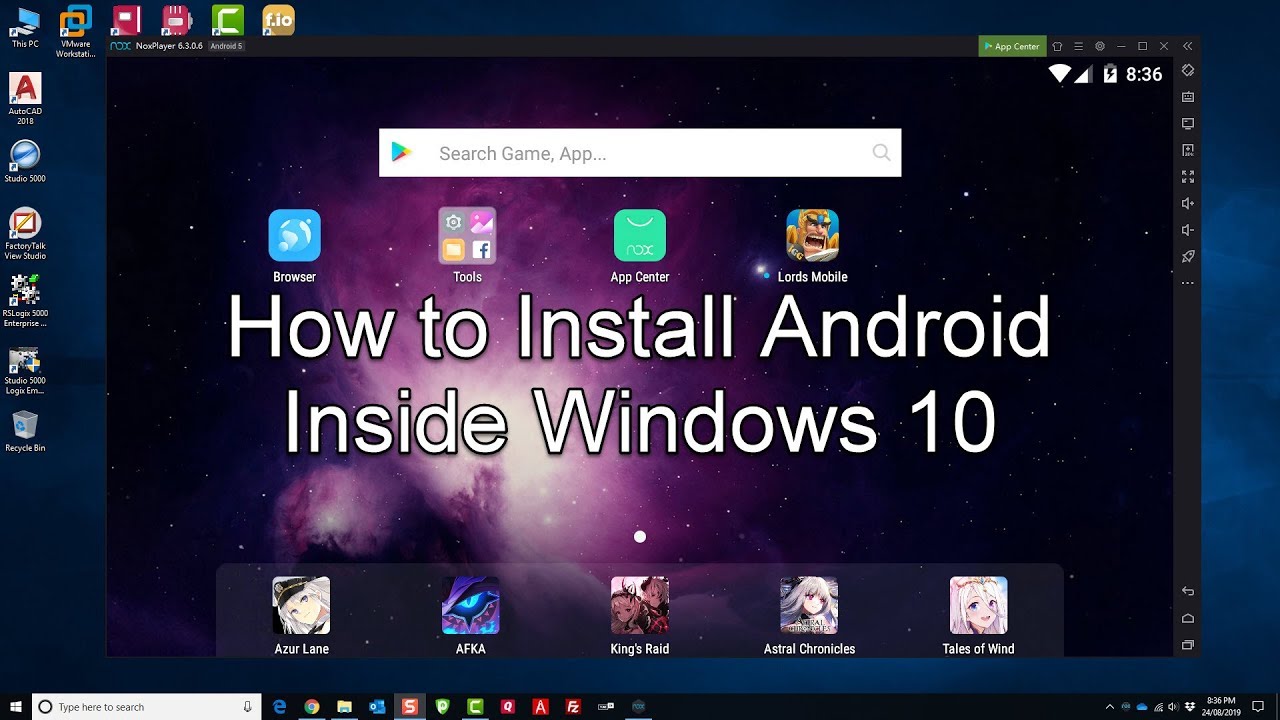
Task: Select the f.io desktop icon
Action: 278,20
